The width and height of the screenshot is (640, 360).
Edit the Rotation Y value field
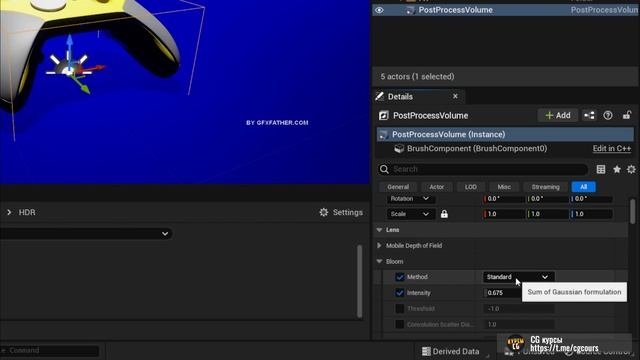547,199
